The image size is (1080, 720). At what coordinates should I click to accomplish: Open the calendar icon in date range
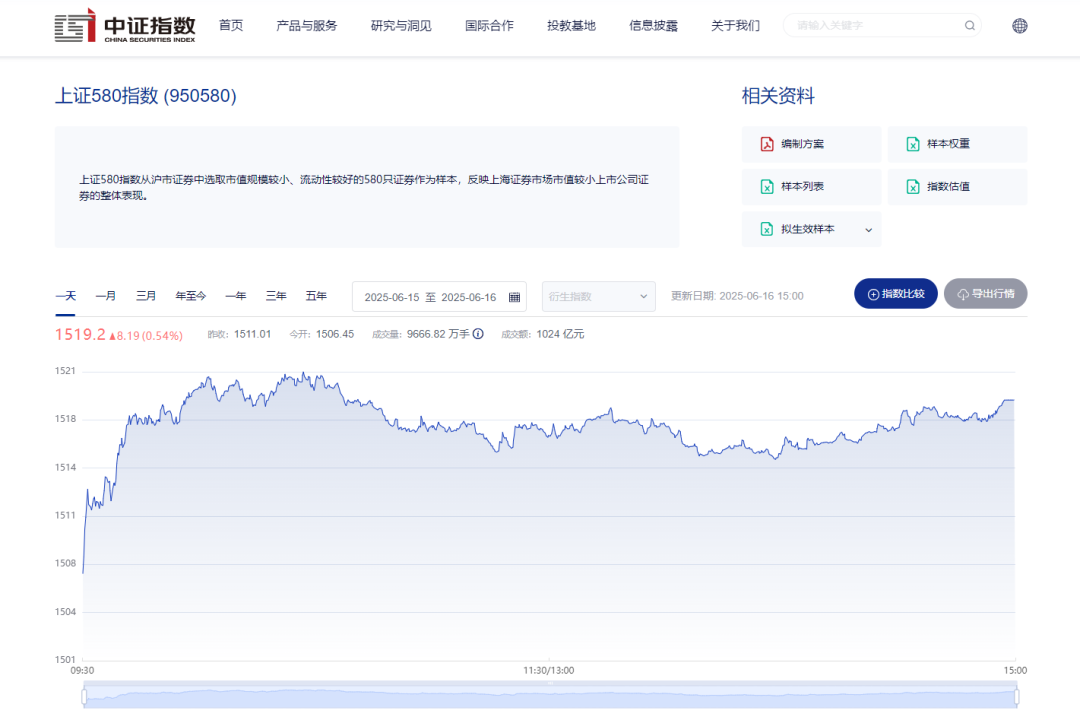[x=514, y=297]
